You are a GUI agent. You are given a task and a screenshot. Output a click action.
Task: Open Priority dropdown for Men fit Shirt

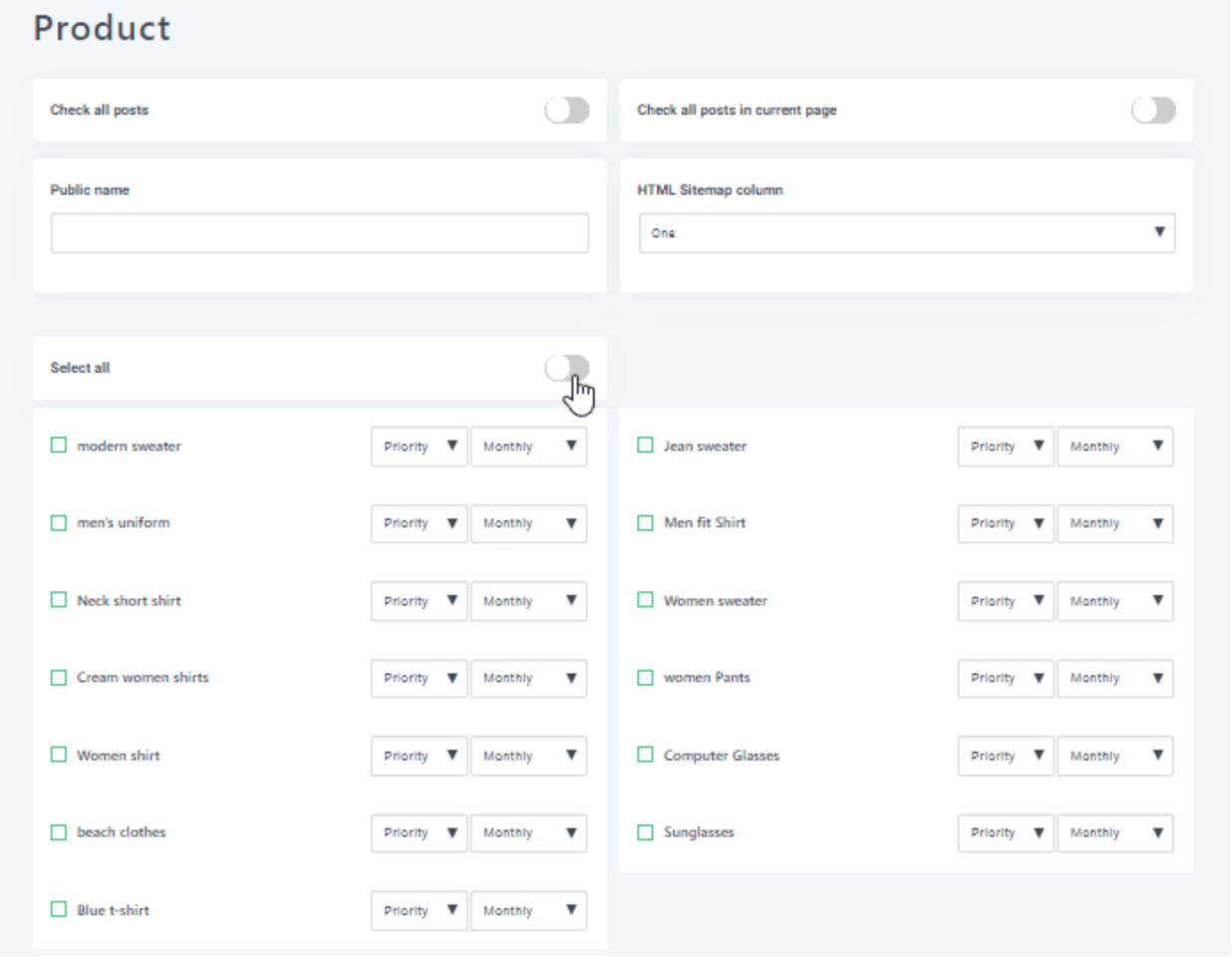pos(1005,523)
